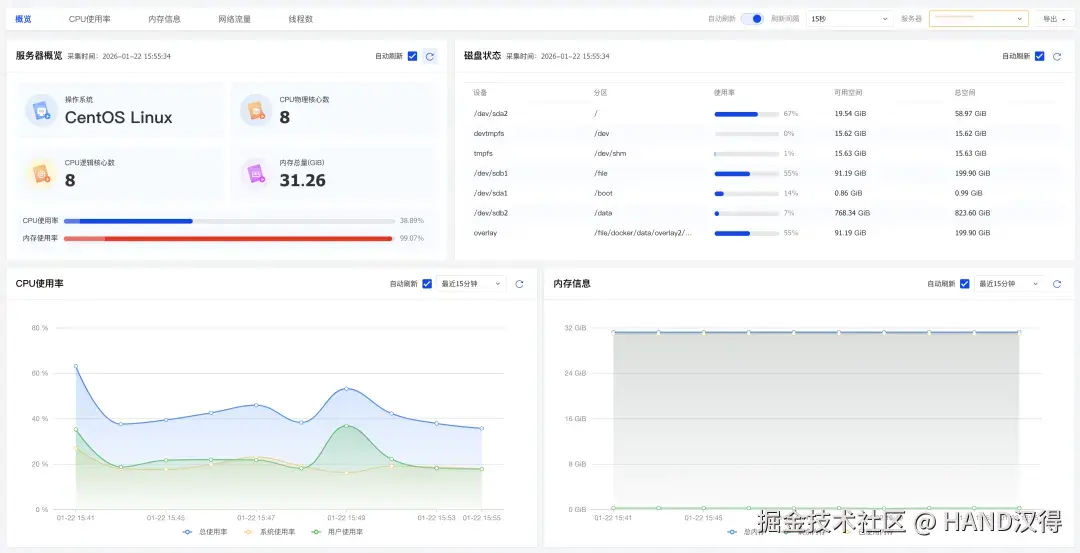This screenshot has height=553, width=1080.
Task: Click the CPU物理核心数 card icon
Action: pyautogui.click(x=256, y=110)
